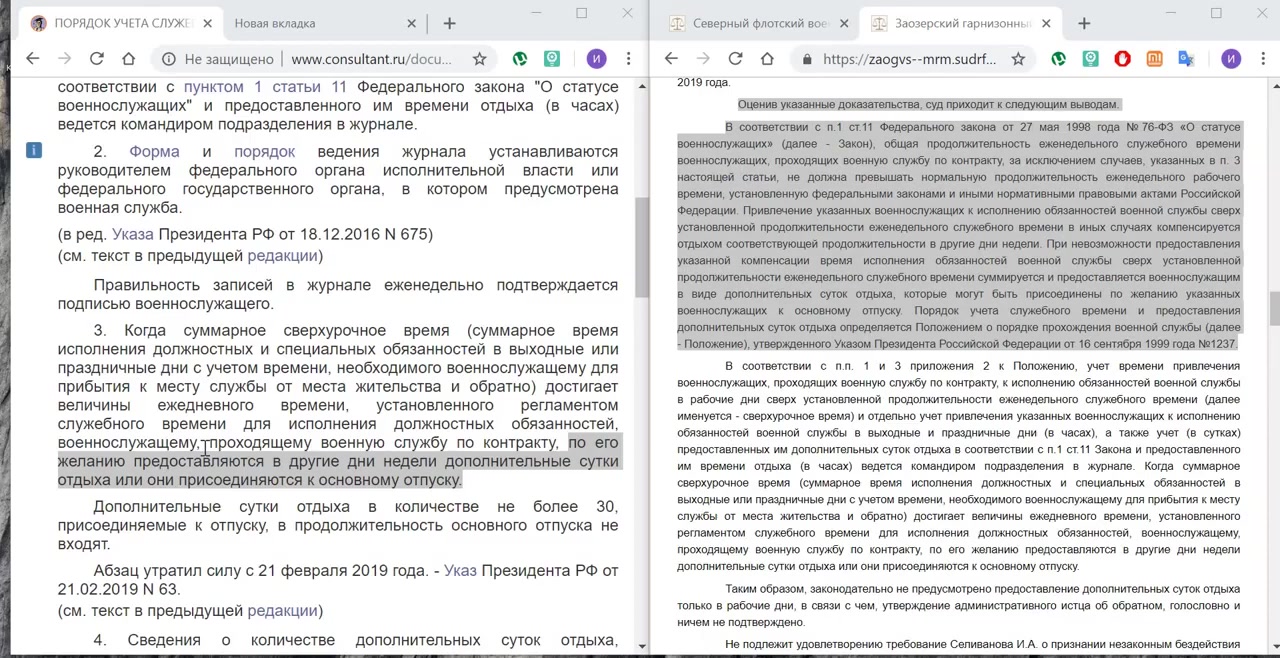Viewport: 1280px width, 658px height.
Task: Click the left page's vertical scrollbar thumb
Action: pyautogui.click(x=641, y=245)
